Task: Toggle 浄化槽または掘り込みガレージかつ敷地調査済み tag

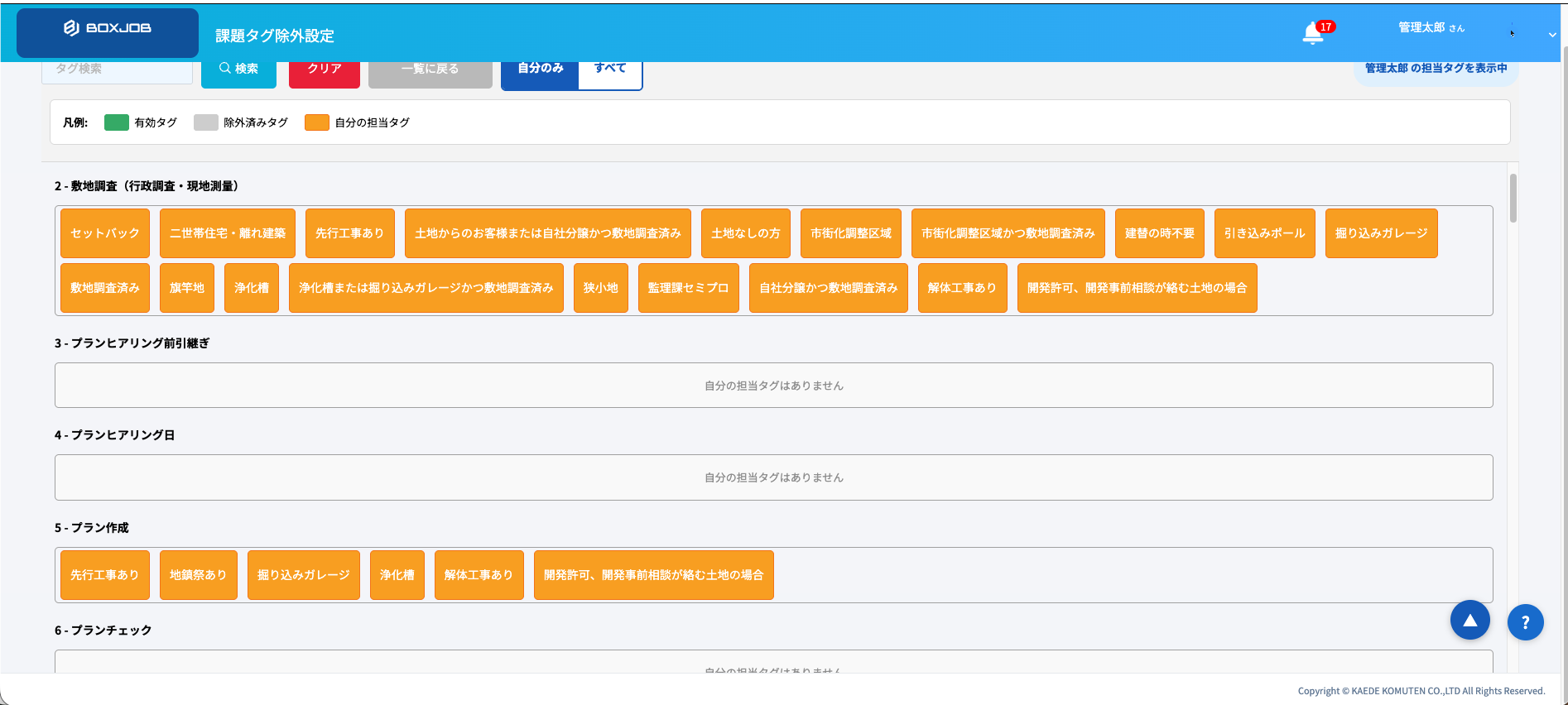Action: tap(426, 288)
